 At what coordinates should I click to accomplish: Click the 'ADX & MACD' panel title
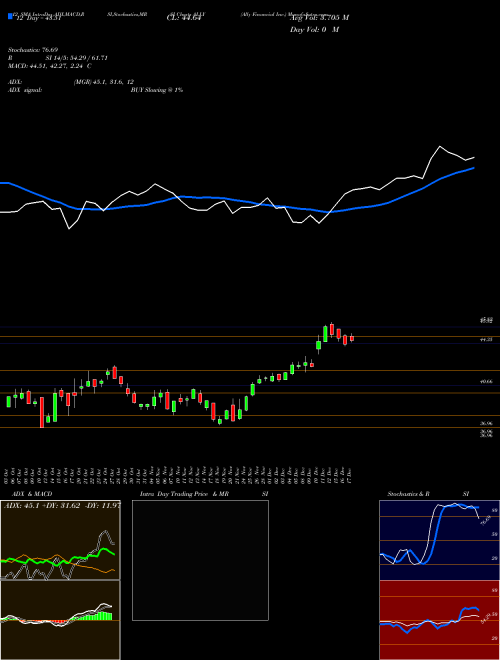(x=32, y=494)
